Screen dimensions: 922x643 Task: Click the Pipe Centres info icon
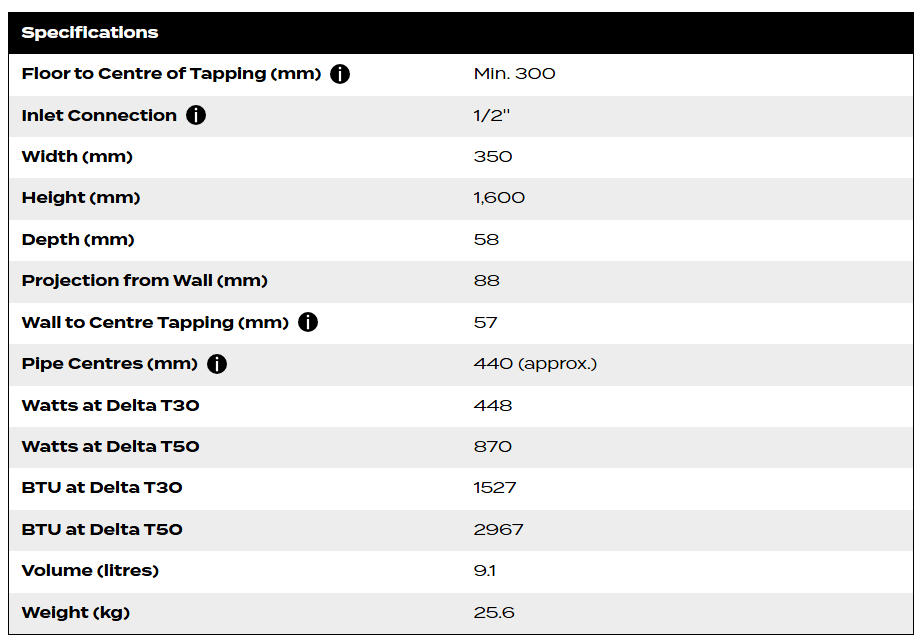click(x=217, y=364)
